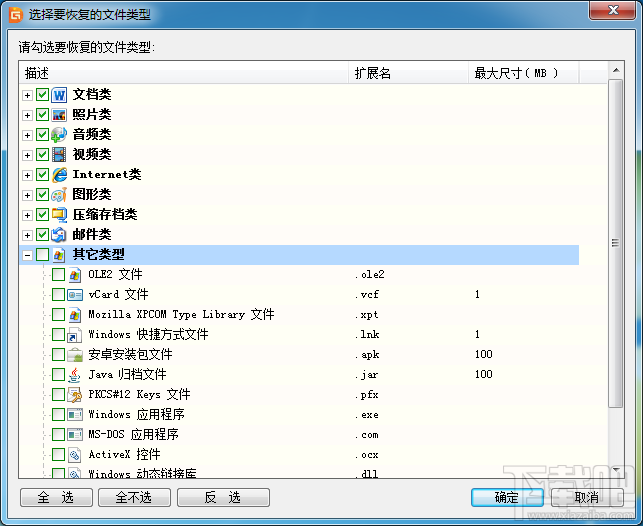Screen dimensions: 643x526
Task: Uncheck the 邮件类 checkbox
Action: tap(42, 235)
